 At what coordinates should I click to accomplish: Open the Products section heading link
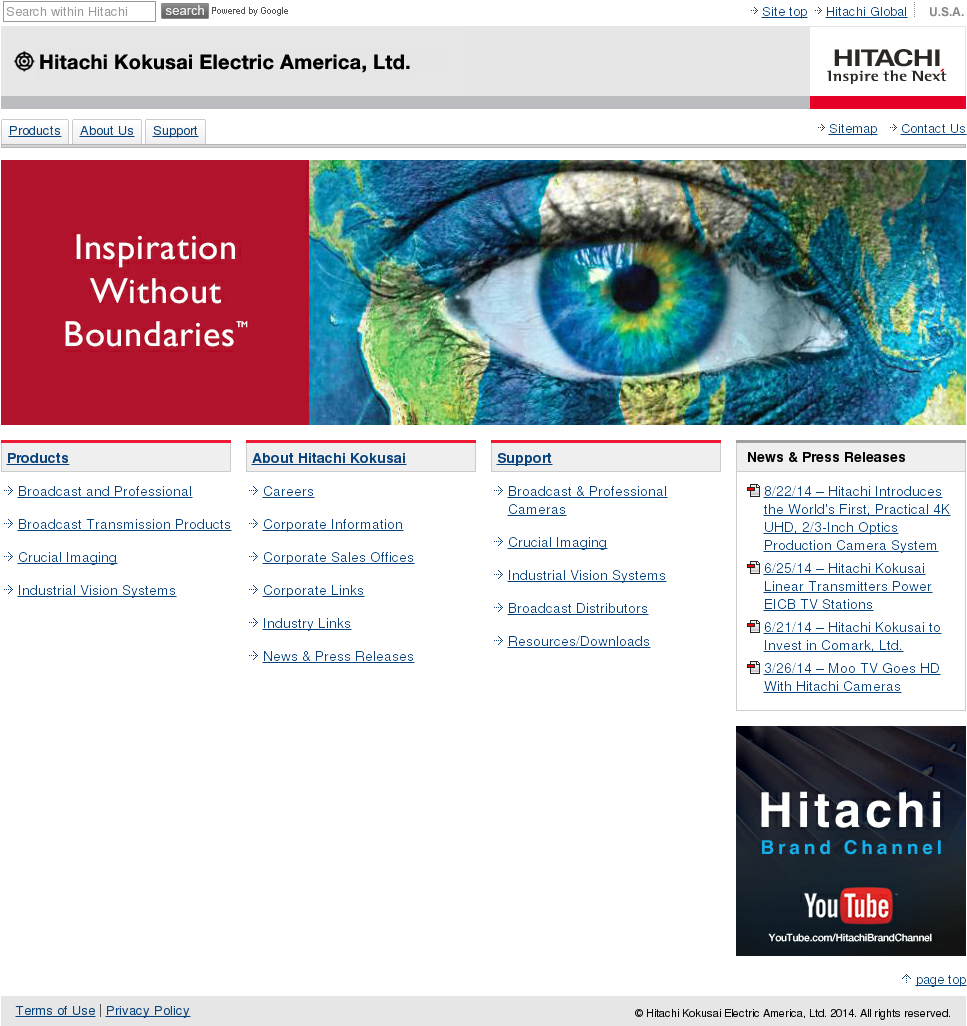[38, 458]
